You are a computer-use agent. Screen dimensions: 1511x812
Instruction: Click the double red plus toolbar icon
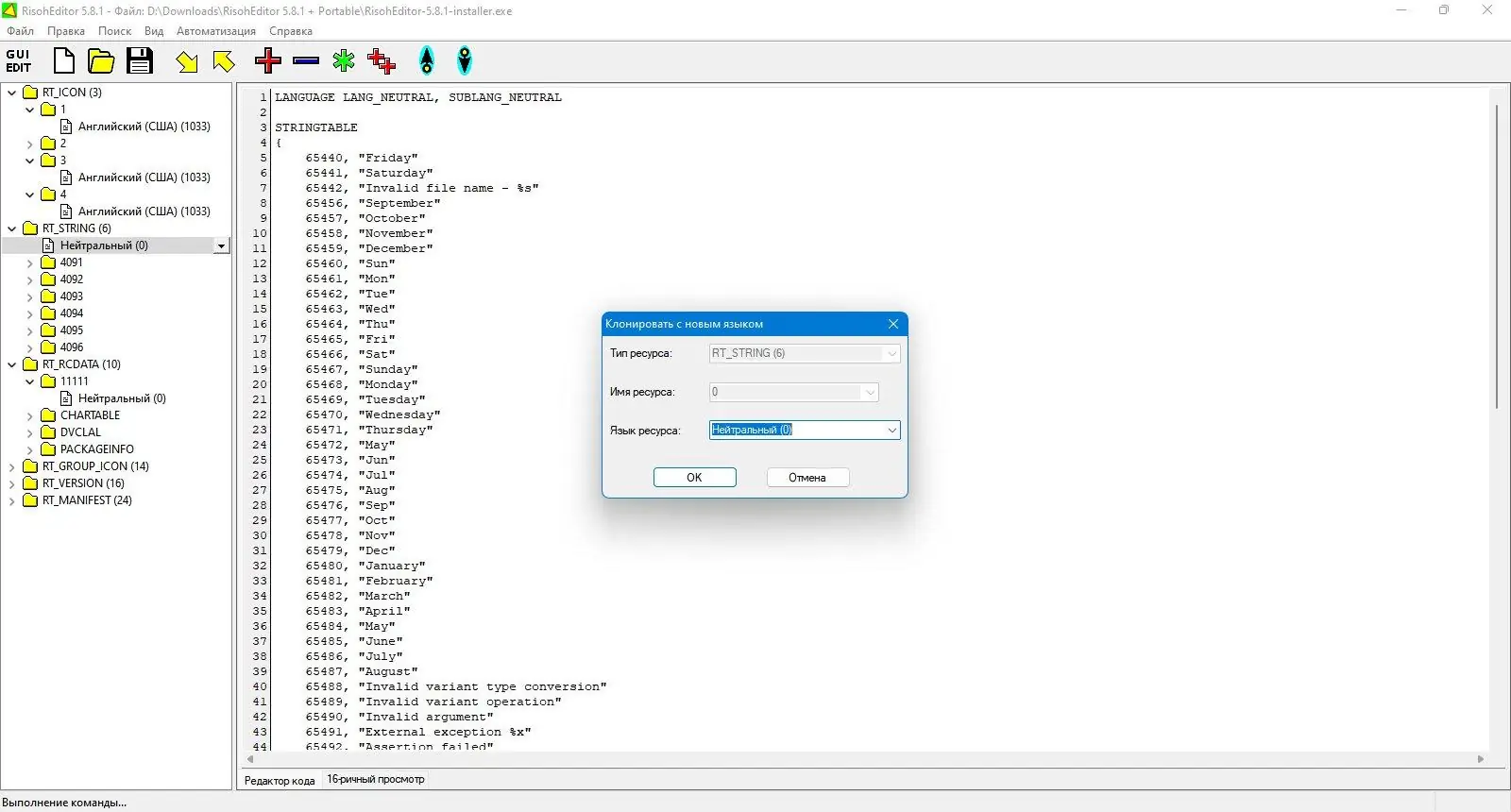pyautogui.click(x=382, y=61)
